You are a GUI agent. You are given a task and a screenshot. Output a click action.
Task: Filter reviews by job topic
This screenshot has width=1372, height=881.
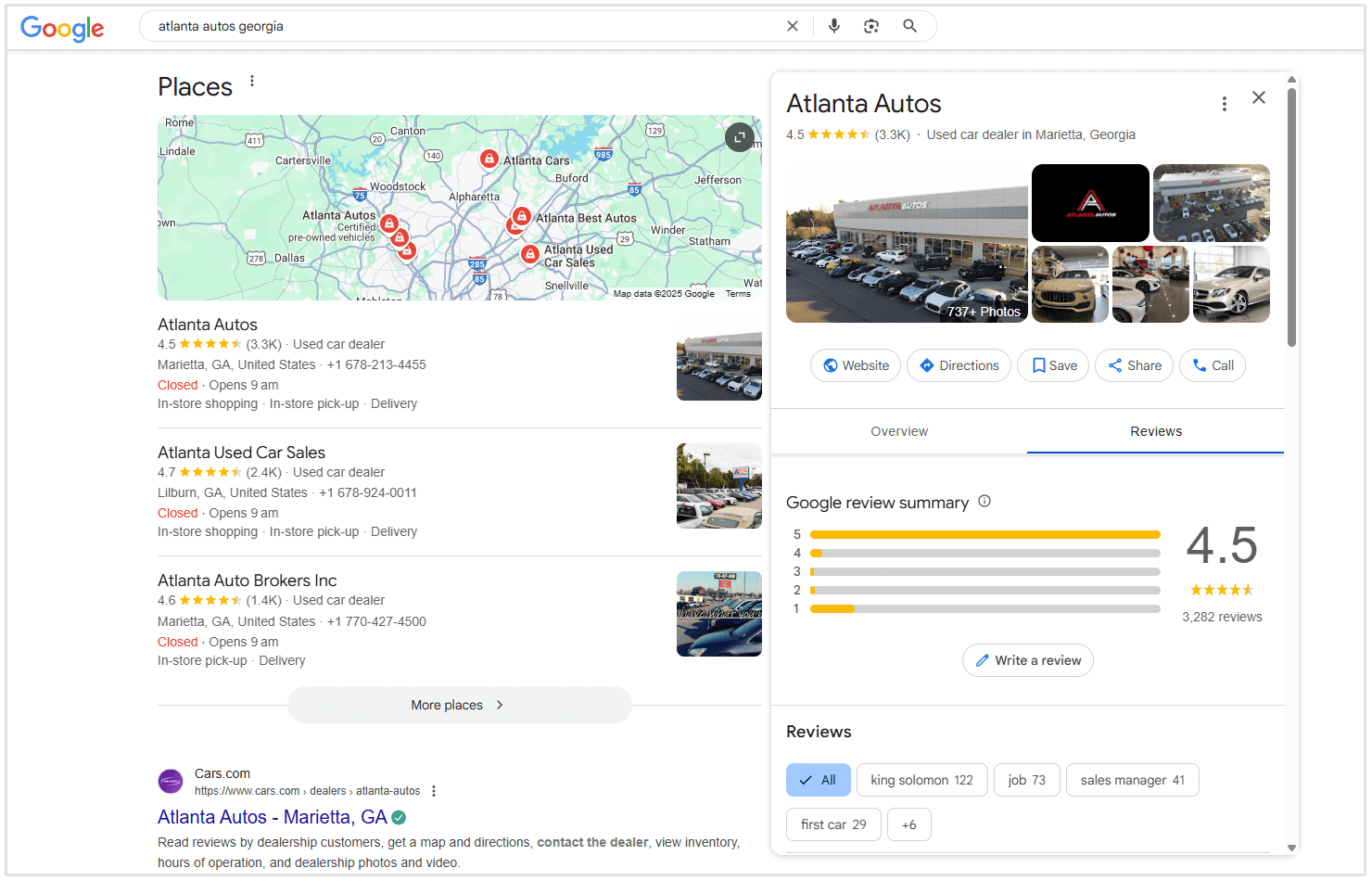[1026, 780]
